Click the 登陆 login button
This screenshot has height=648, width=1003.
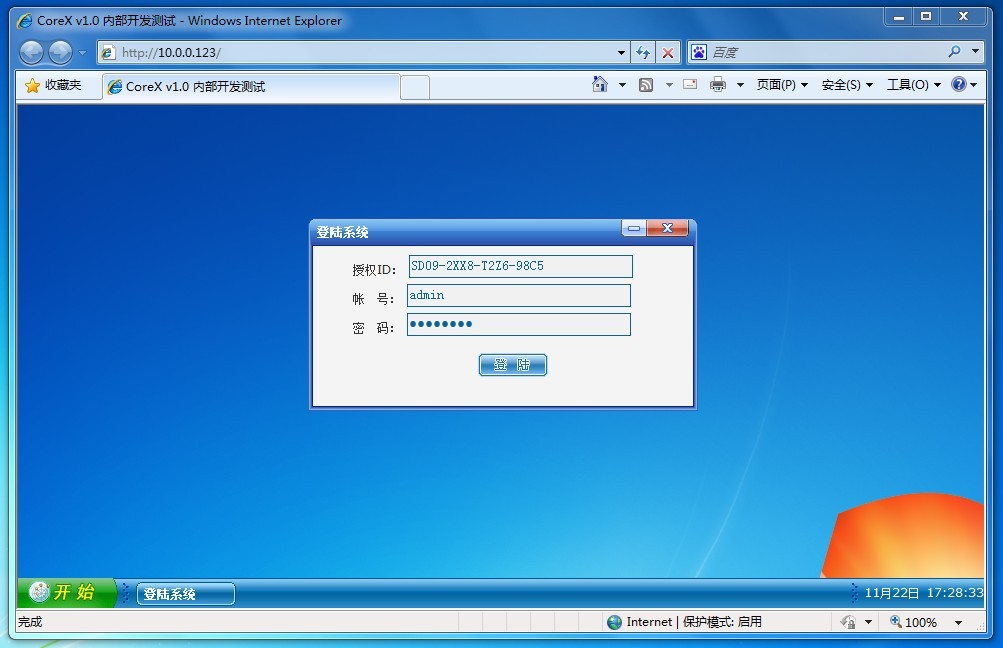[x=512, y=365]
